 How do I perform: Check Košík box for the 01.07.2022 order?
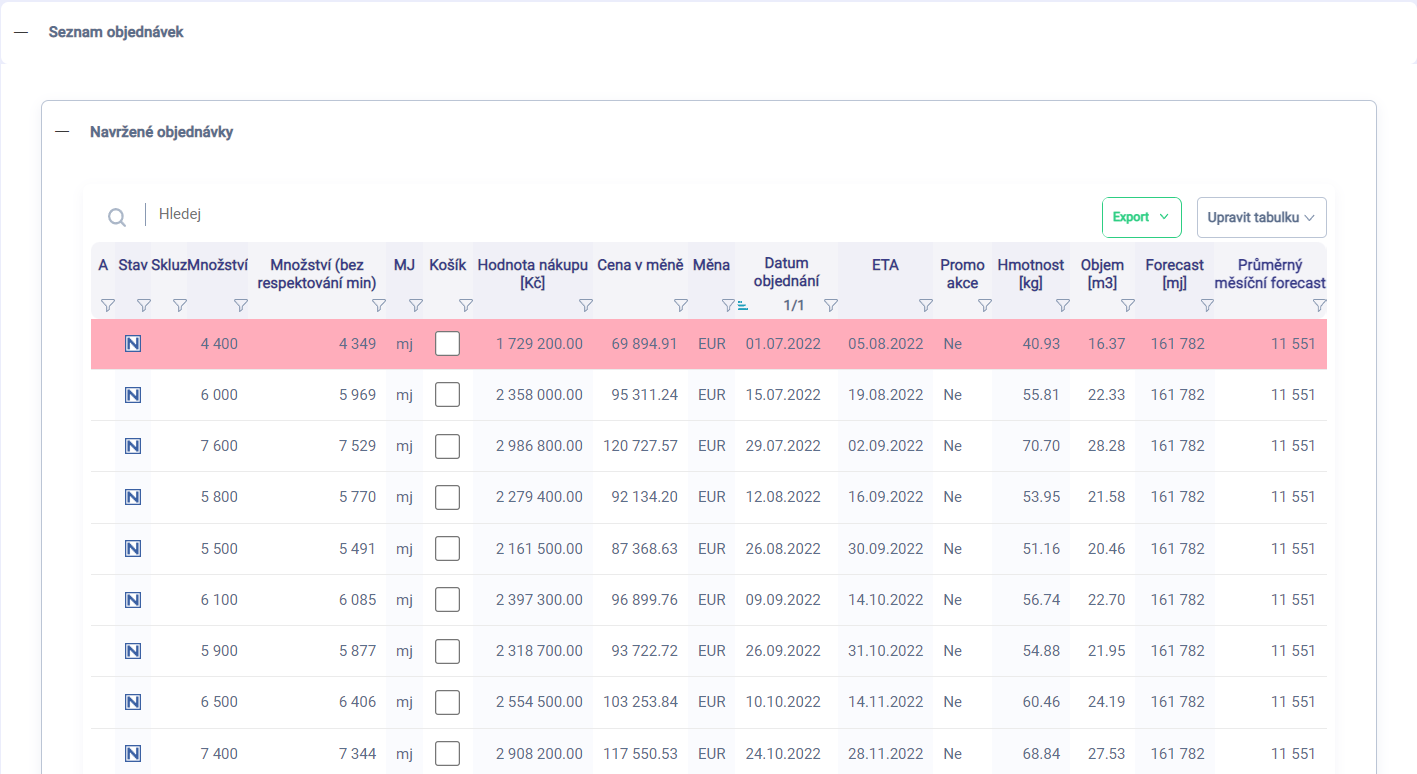point(447,344)
